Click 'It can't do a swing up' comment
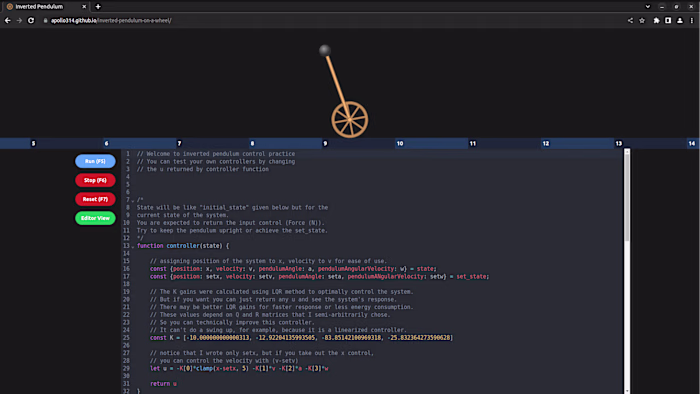700x394 pixels. click(278, 330)
